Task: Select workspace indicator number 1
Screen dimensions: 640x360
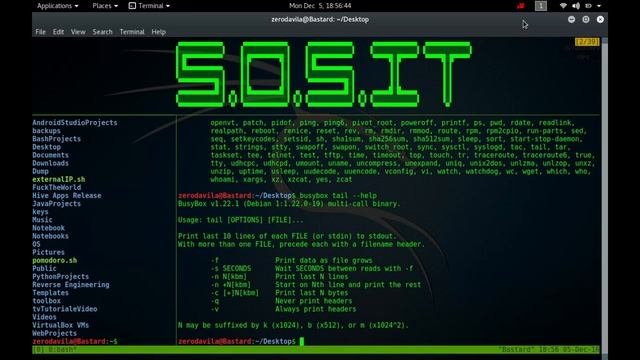Action: coord(541,6)
